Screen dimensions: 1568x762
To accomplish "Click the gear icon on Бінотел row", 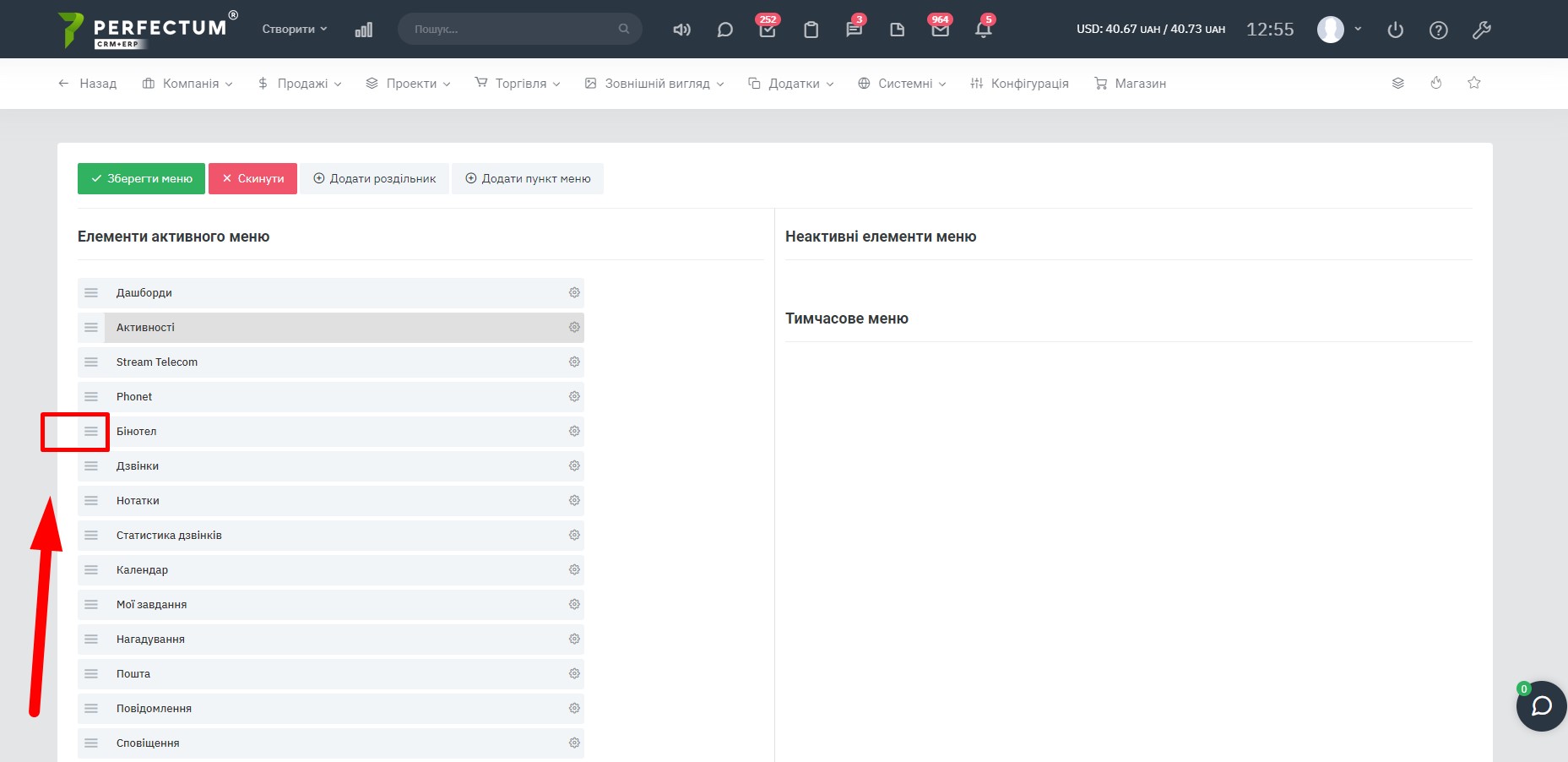I will [x=574, y=432].
